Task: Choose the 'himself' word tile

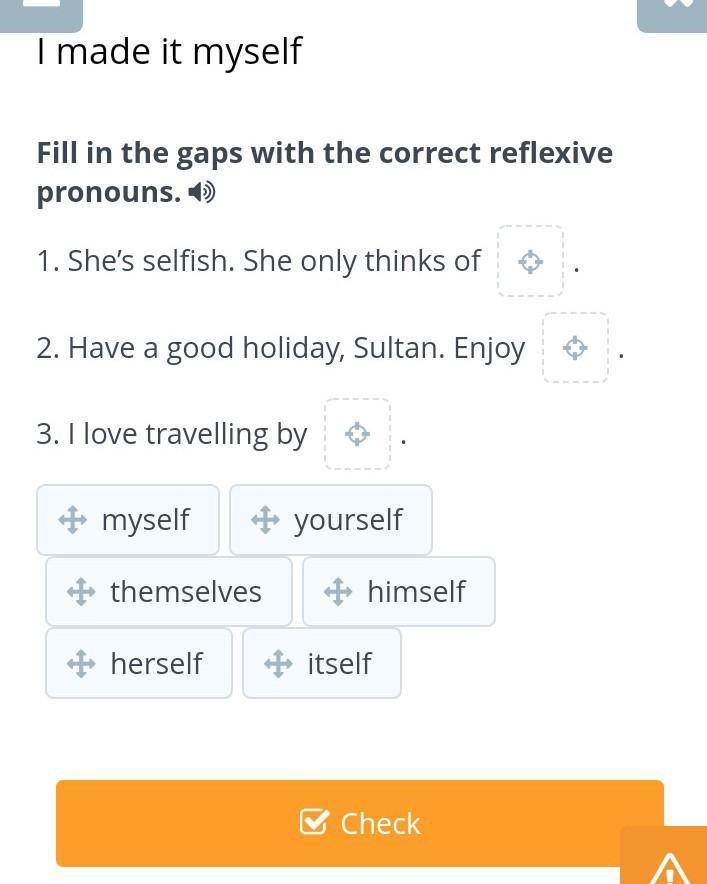Action: [x=399, y=592]
